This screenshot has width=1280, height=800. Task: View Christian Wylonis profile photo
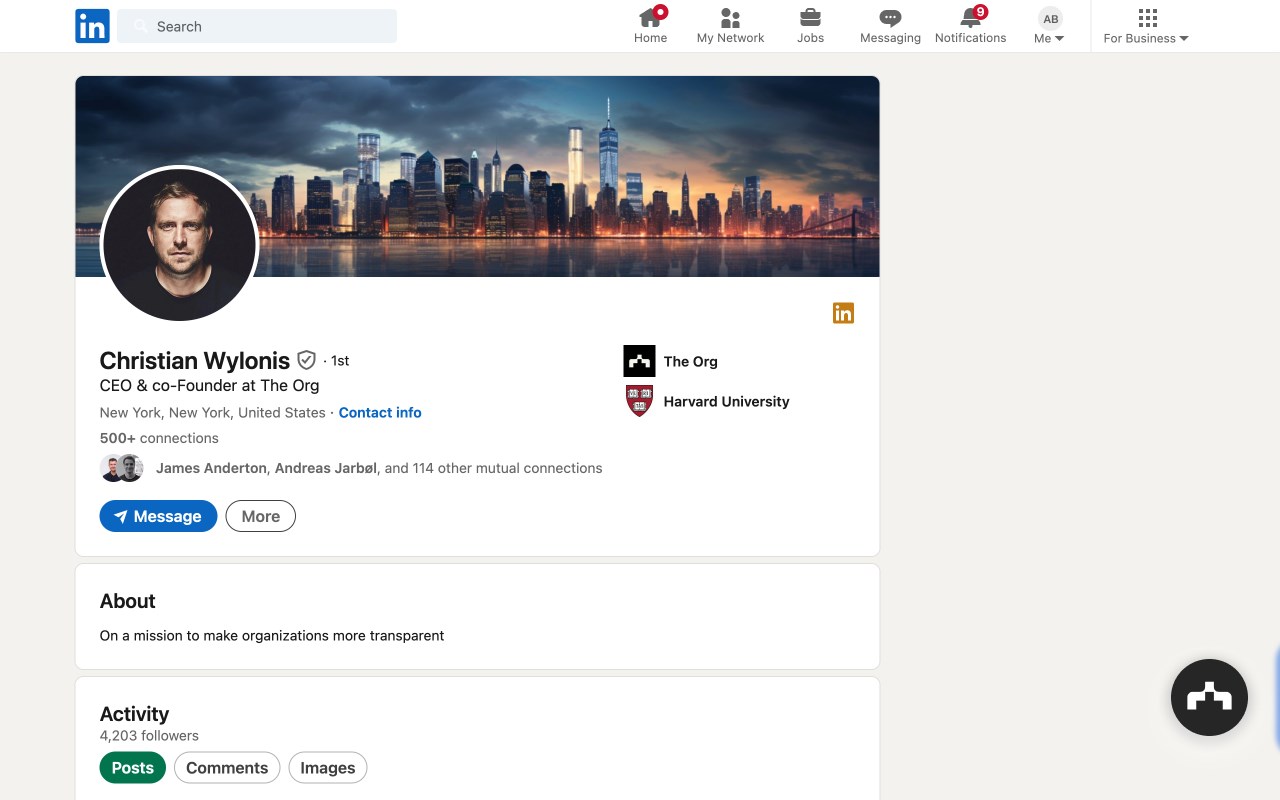180,244
